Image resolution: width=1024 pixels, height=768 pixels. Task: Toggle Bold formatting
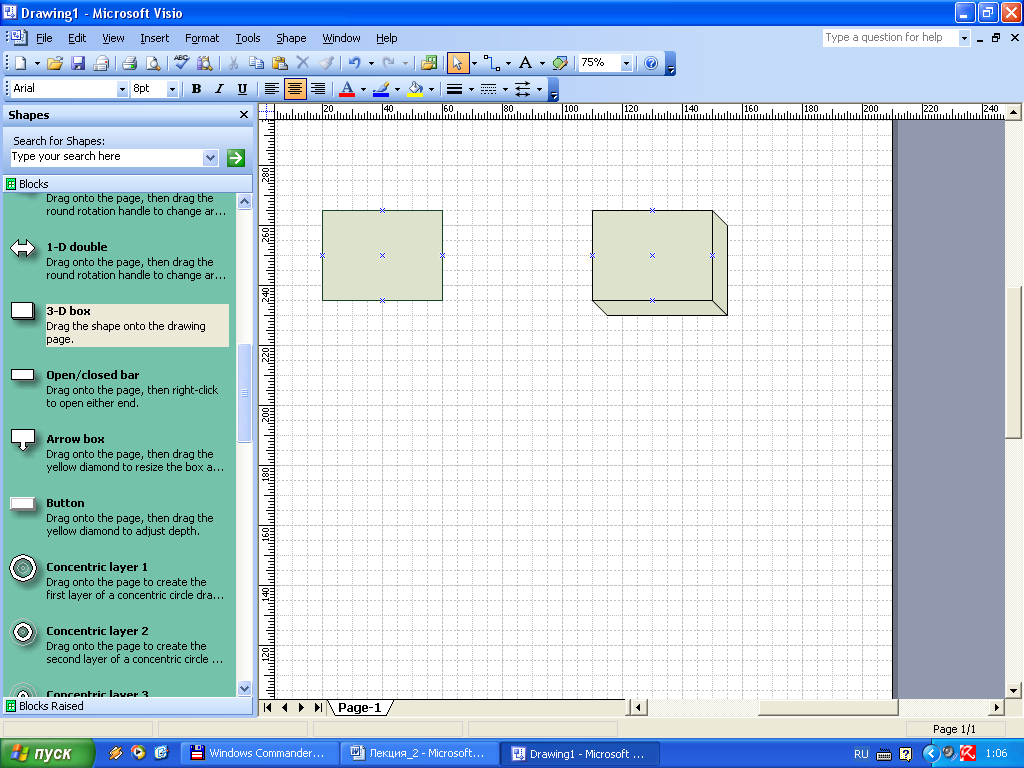(196, 89)
